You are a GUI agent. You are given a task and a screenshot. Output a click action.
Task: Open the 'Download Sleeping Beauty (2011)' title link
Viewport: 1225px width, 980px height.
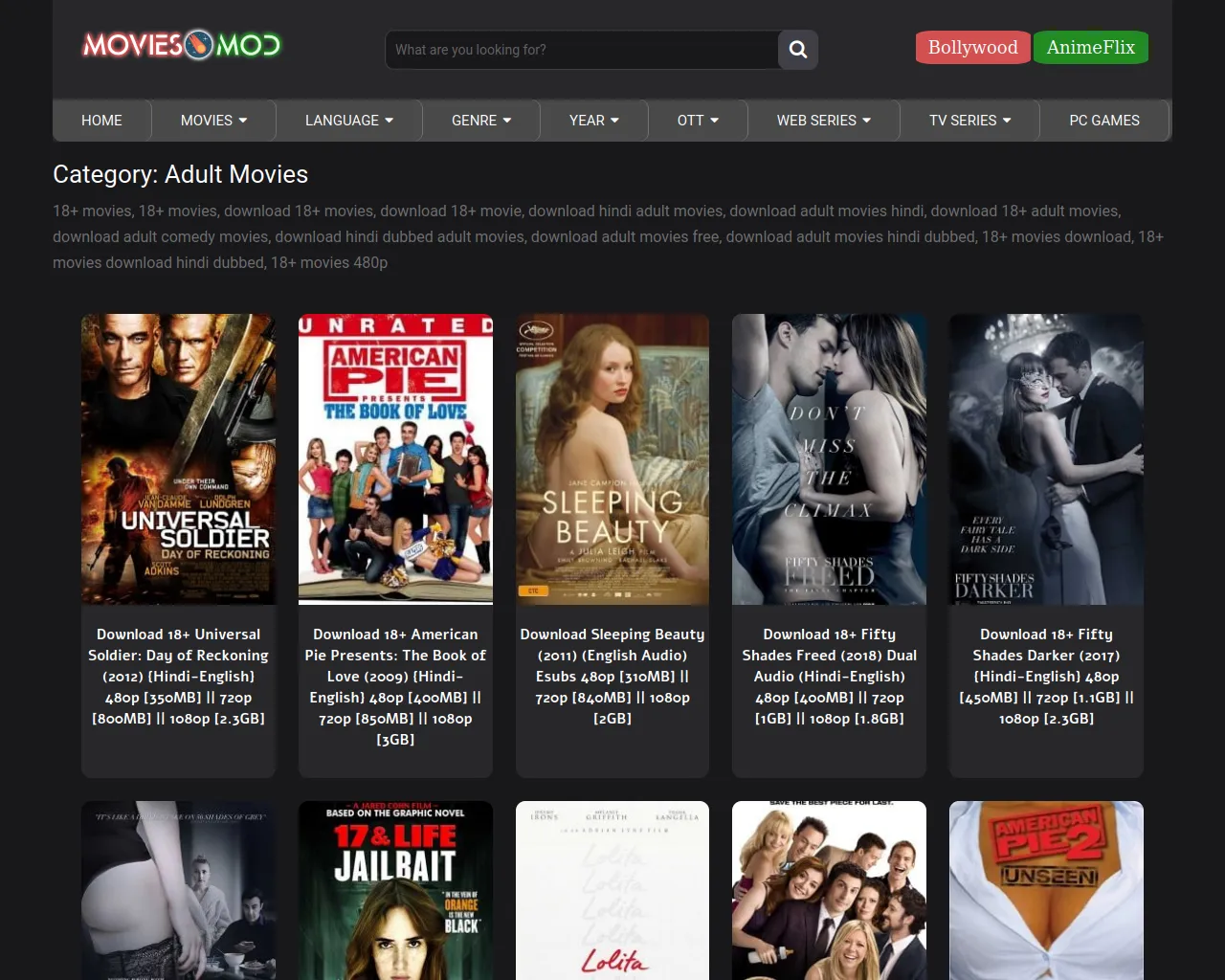[x=612, y=676]
